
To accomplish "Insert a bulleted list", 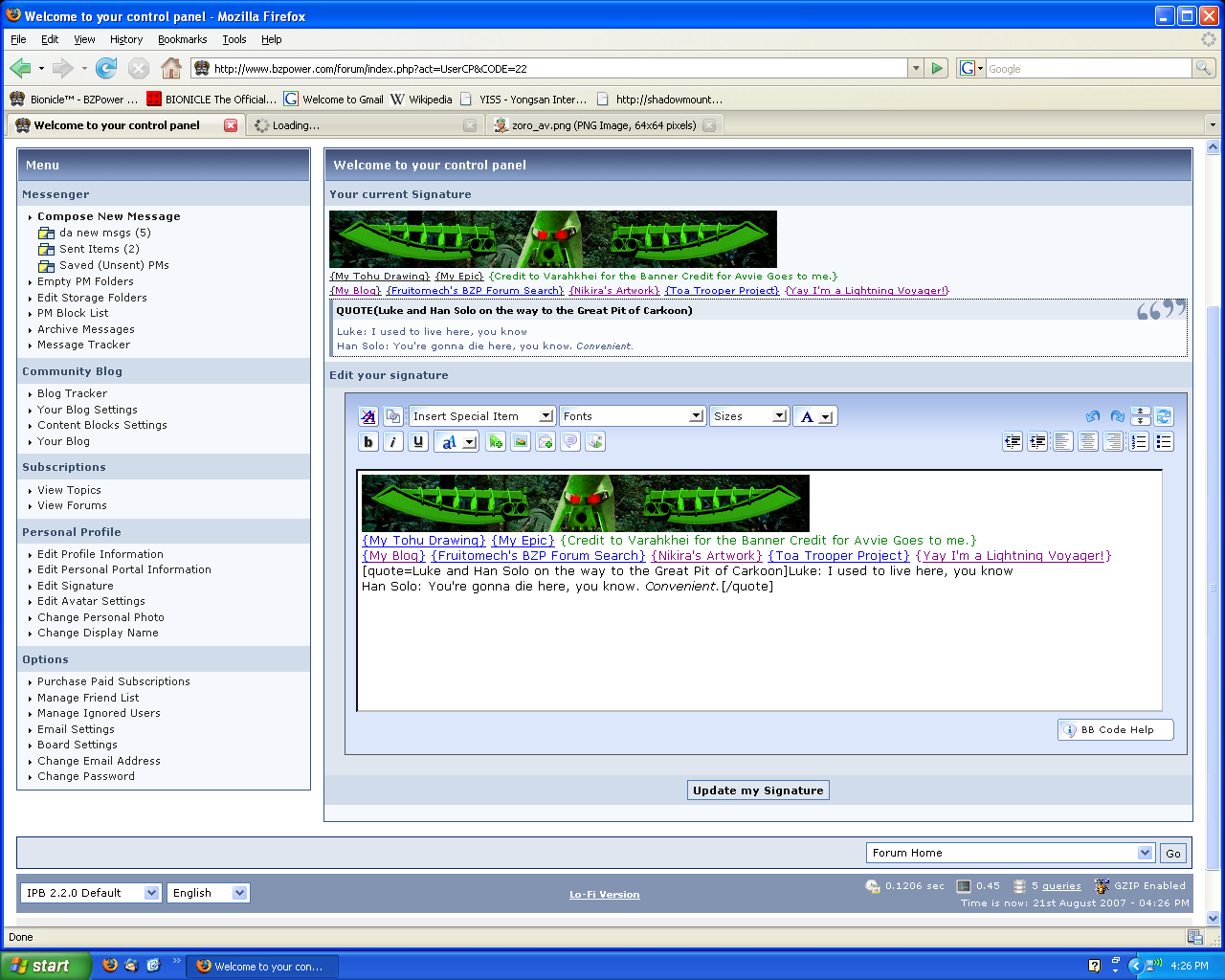I will [x=1164, y=442].
